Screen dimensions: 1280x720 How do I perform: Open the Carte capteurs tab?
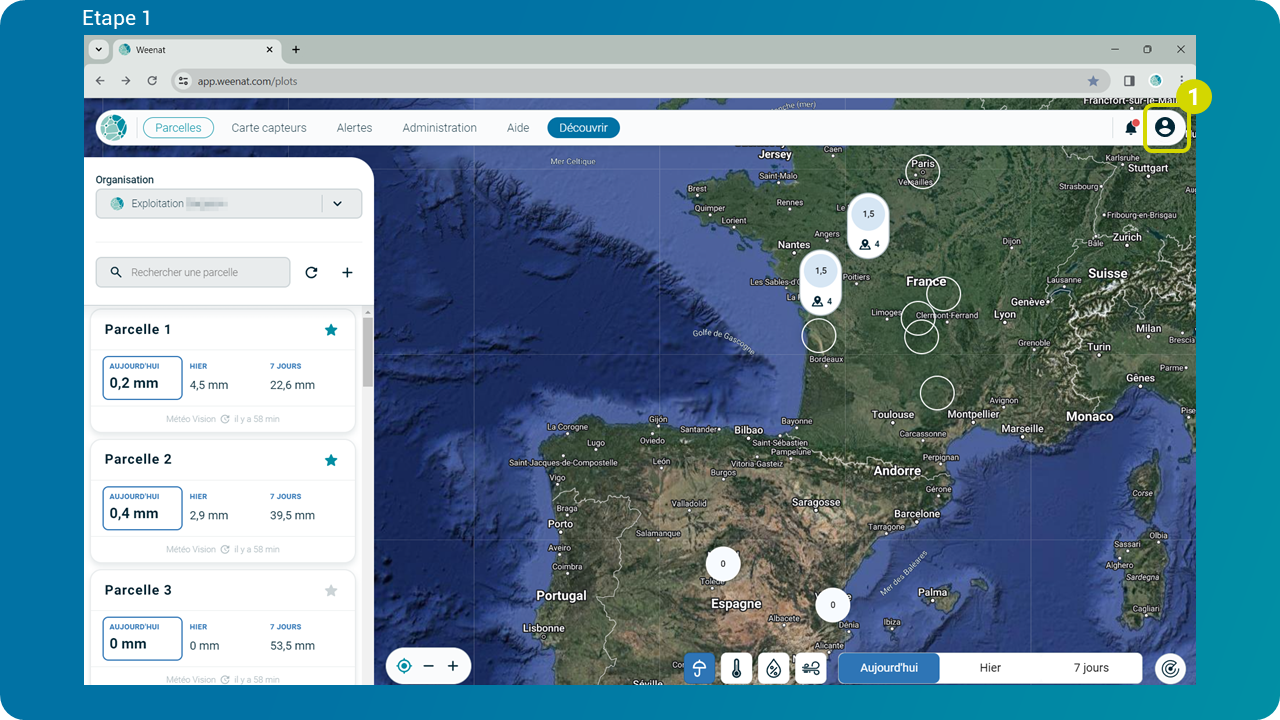[269, 128]
